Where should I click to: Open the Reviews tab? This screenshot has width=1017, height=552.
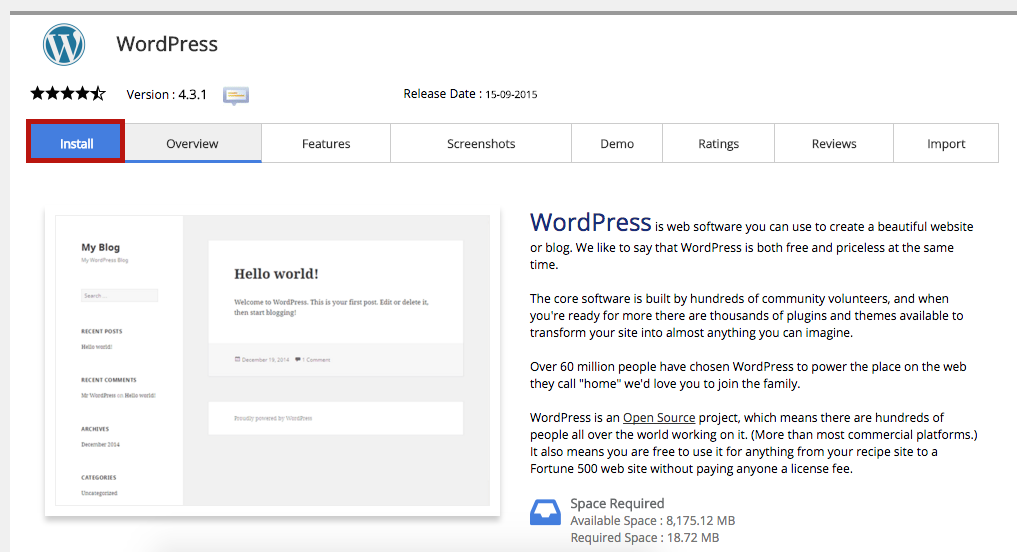pos(834,143)
